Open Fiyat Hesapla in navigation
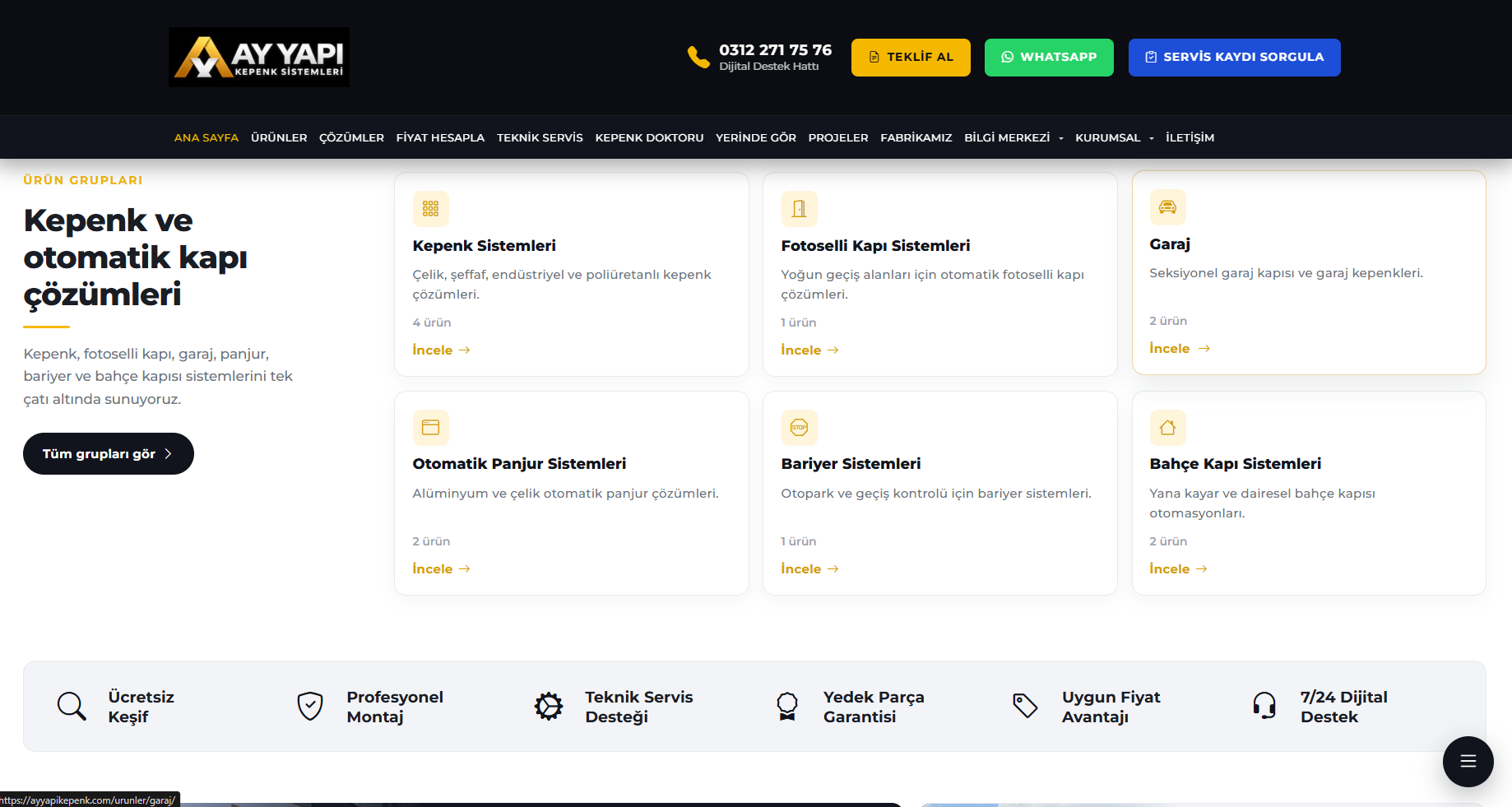 pos(440,137)
